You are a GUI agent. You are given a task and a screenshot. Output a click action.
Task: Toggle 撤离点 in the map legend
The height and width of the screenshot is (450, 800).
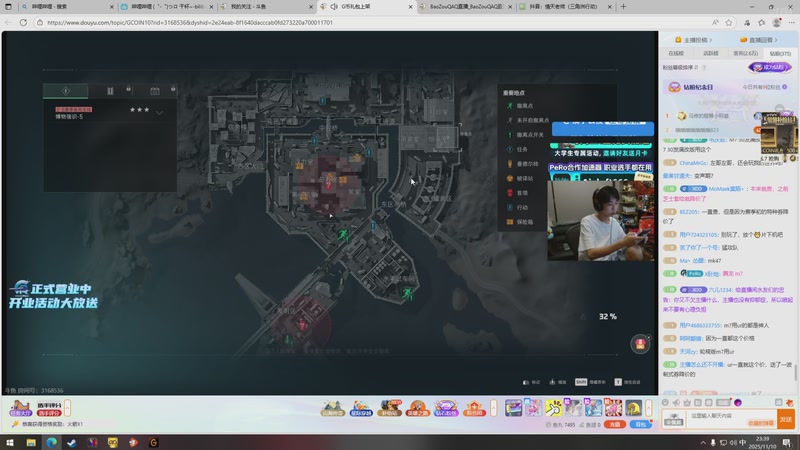(520, 106)
